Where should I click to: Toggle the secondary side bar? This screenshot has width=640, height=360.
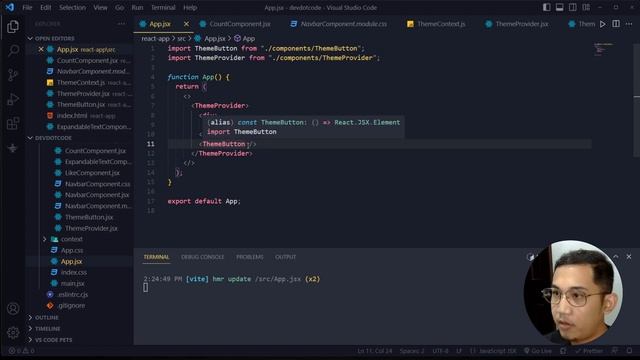pos(573,7)
